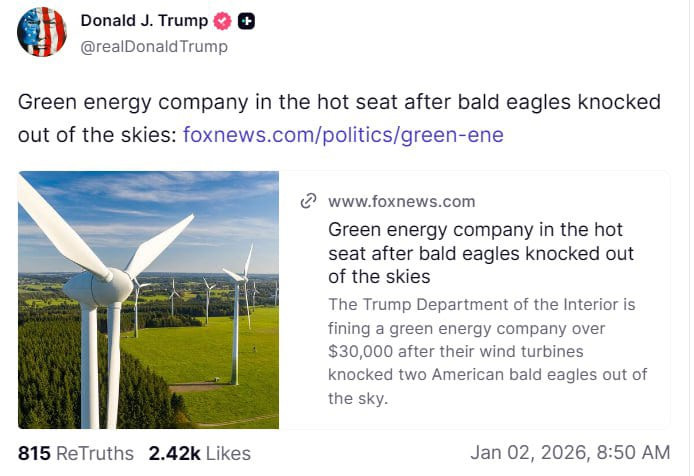Click the ReTruths label
The image size is (694, 476).
coord(95,453)
